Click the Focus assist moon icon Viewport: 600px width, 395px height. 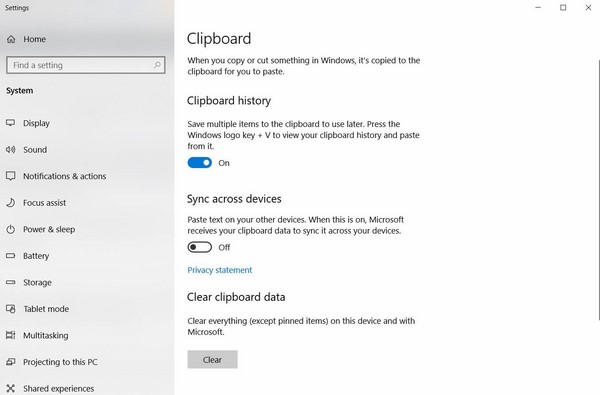(11, 202)
